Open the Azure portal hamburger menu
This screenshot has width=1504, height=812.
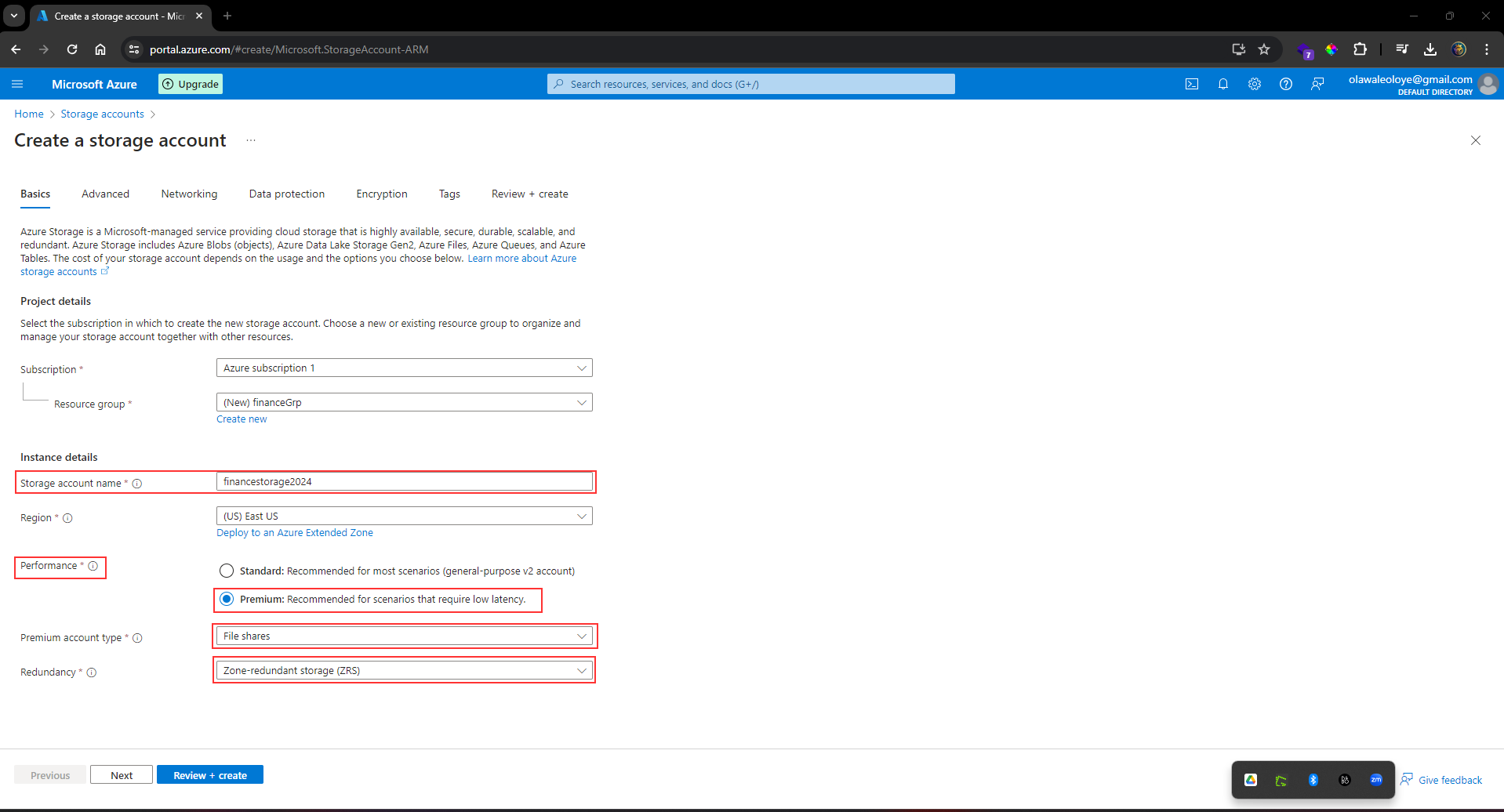(17, 84)
